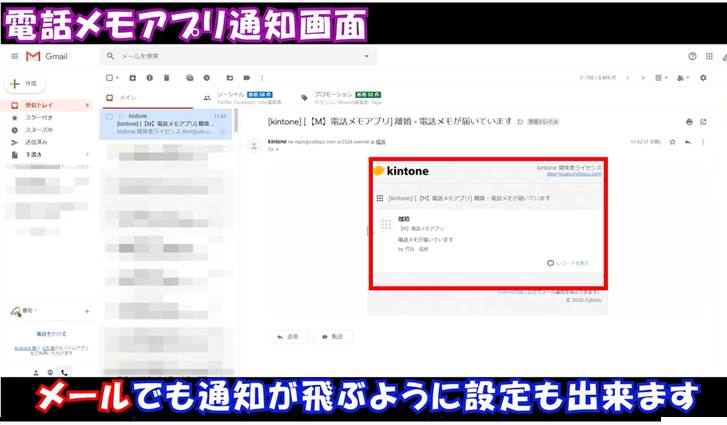Click the inbox label chip on subject
This screenshot has width=727, height=425.
pyautogui.click(x=543, y=122)
